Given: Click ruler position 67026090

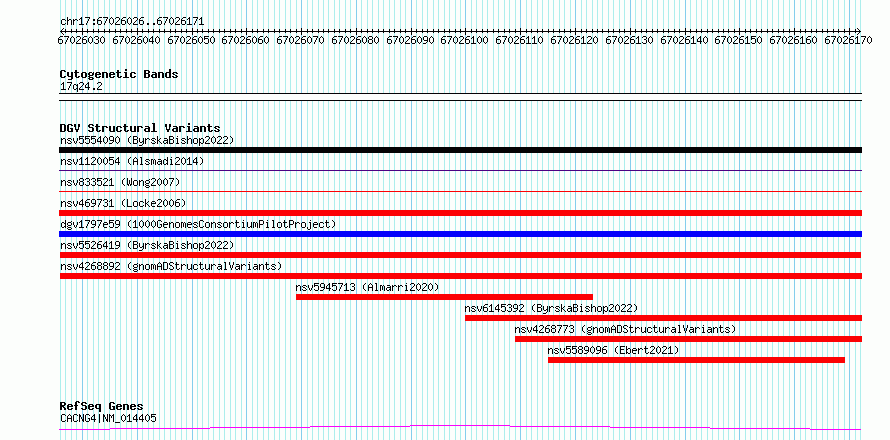Looking at the screenshot, I should [x=410, y=40].
